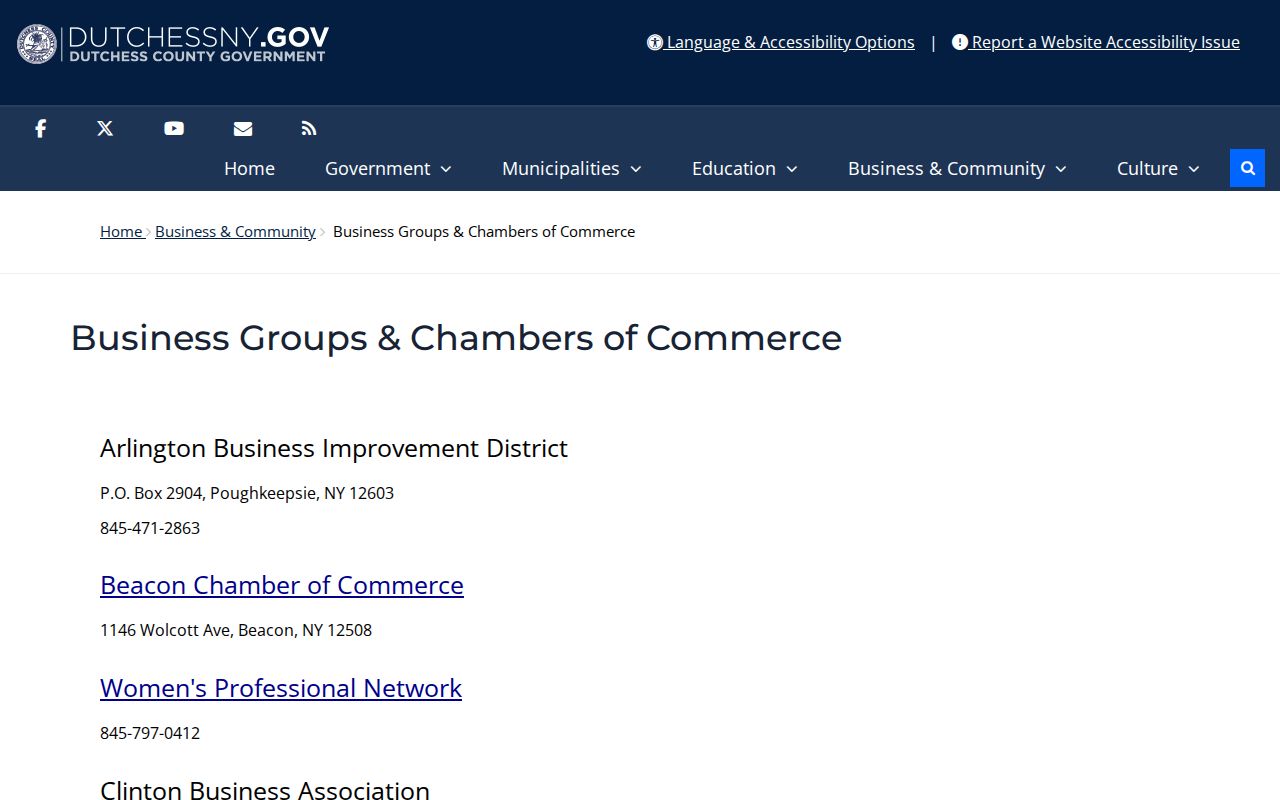The image size is (1280, 800).
Task: Open the RSS feed icon
Action: (309, 128)
